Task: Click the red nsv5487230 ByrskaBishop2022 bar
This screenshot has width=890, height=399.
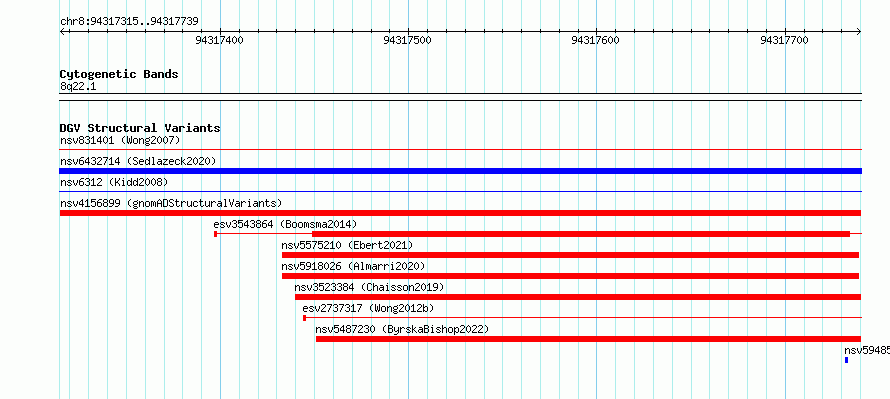Action: click(589, 339)
